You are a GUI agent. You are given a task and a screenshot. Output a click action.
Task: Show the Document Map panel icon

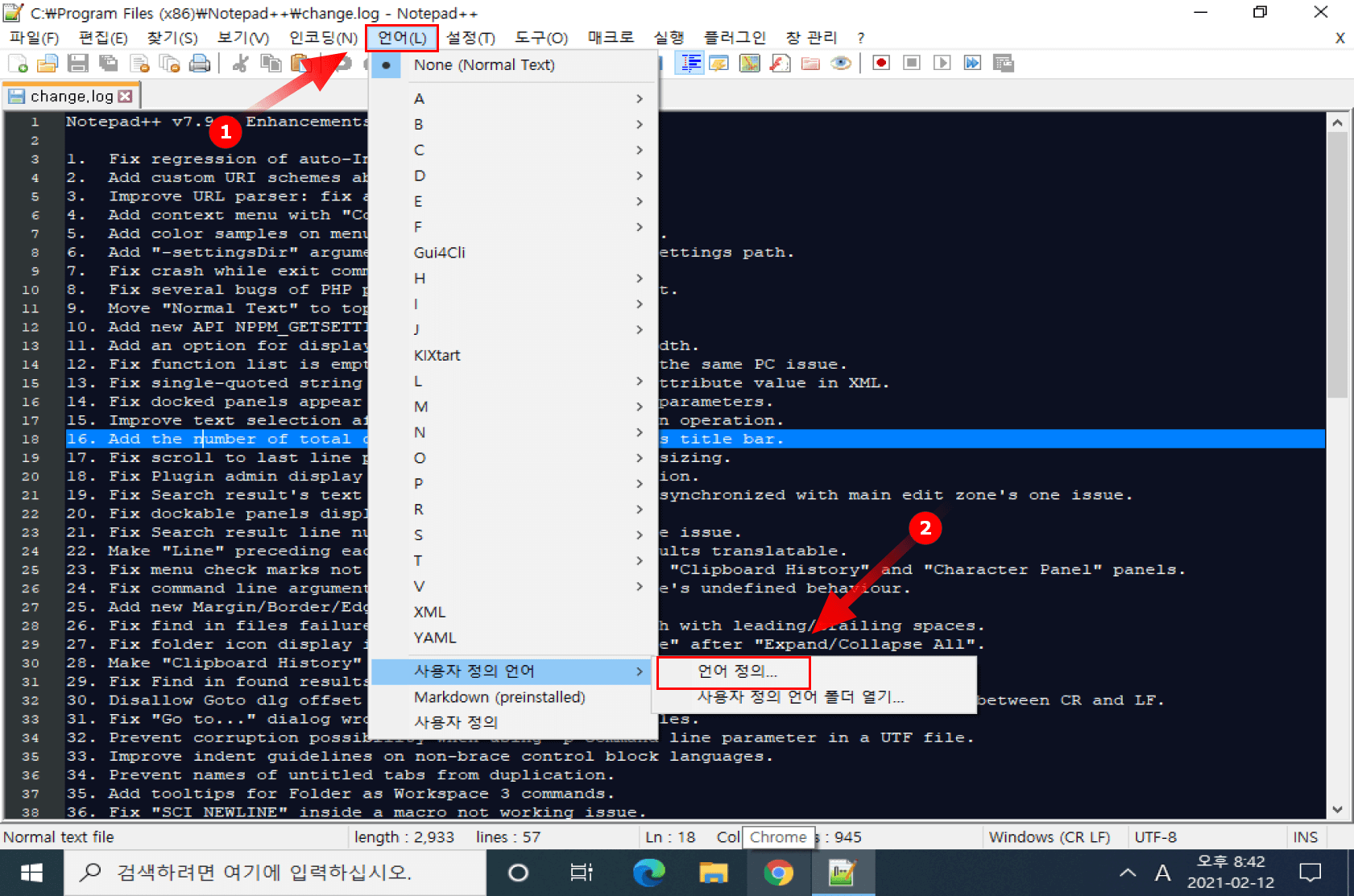(x=750, y=64)
